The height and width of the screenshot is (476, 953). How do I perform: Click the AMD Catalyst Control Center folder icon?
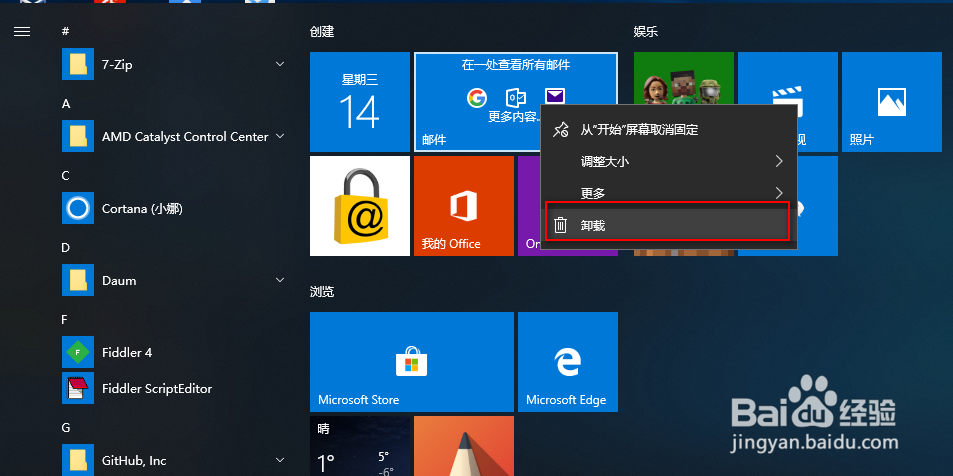(78, 136)
